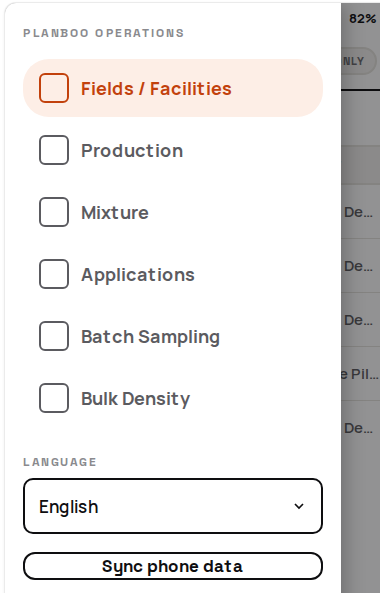The image size is (380, 593).
Task: Click the Fields / Facilities icon box
Action: [54, 88]
